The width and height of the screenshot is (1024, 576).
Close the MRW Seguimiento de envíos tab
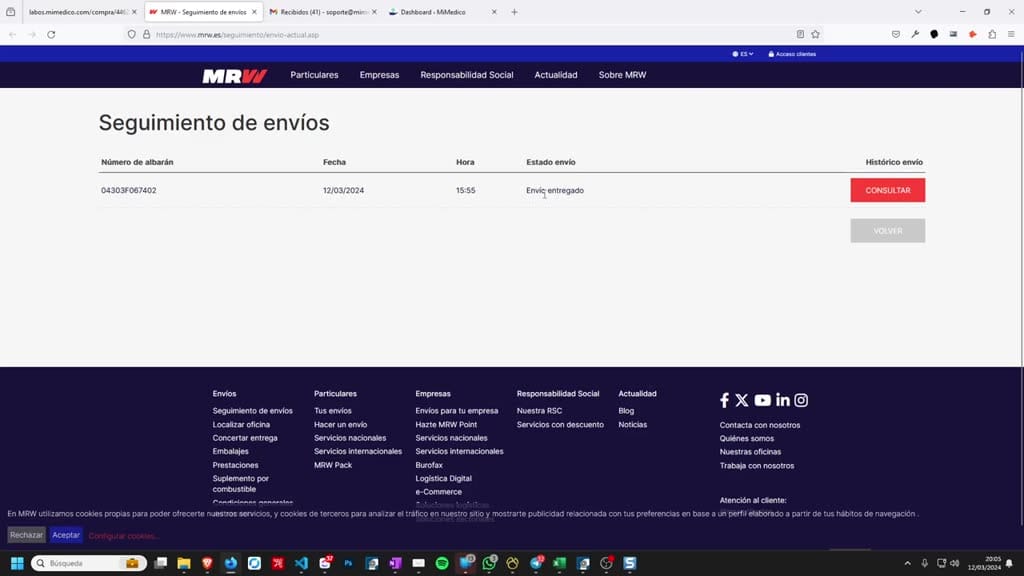click(x=255, y=12)
